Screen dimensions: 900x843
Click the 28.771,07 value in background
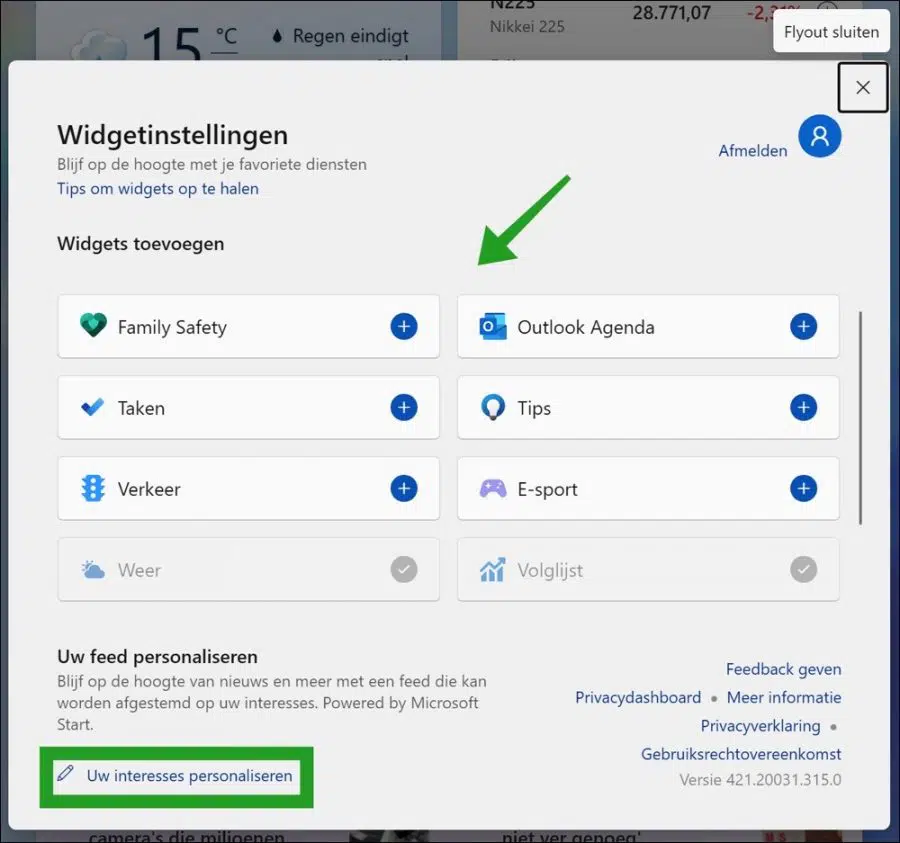pyautogui.click(x=672, y=13)
